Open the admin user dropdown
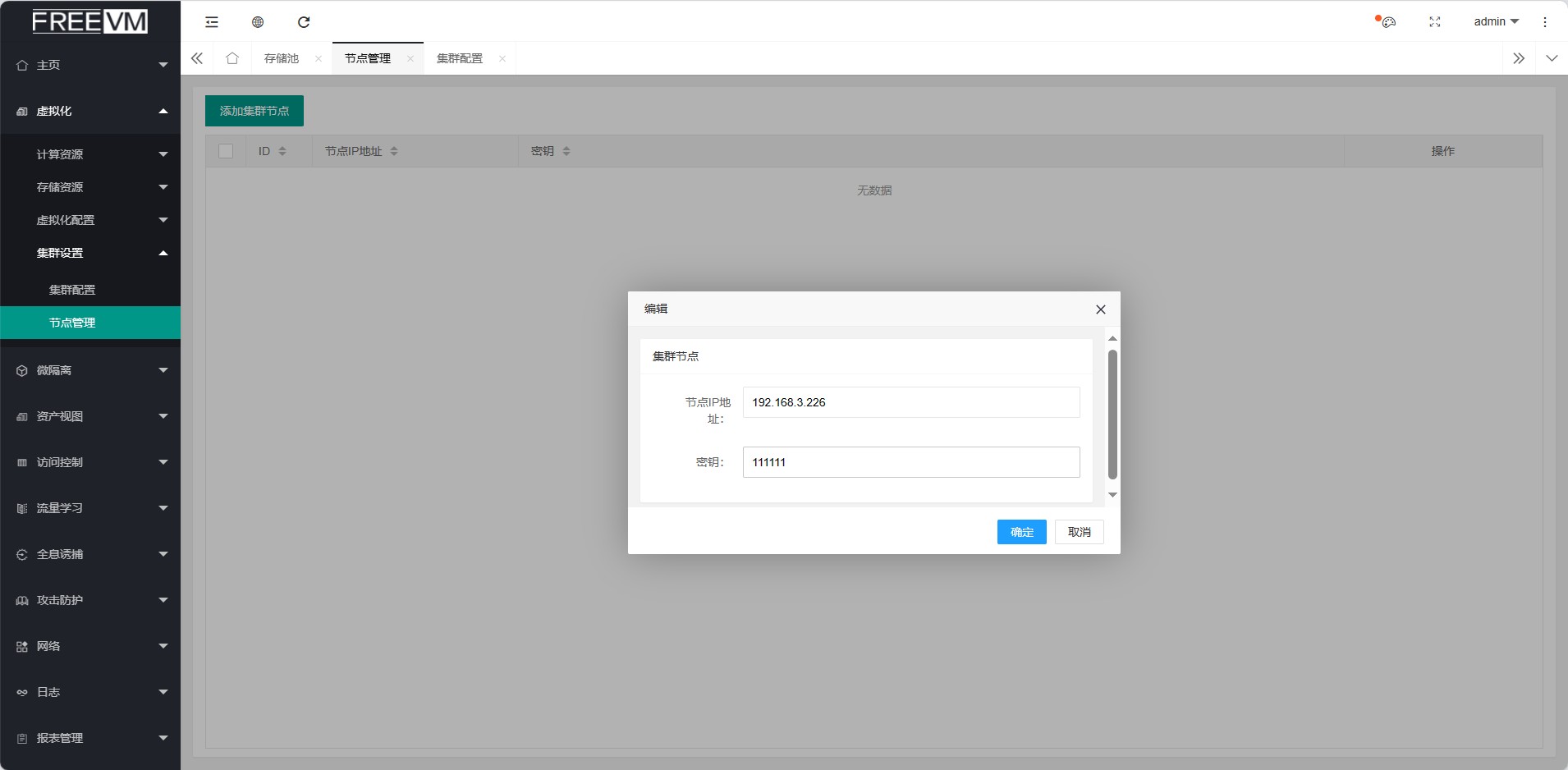 pyautogui.click(x=1496, y=22)
